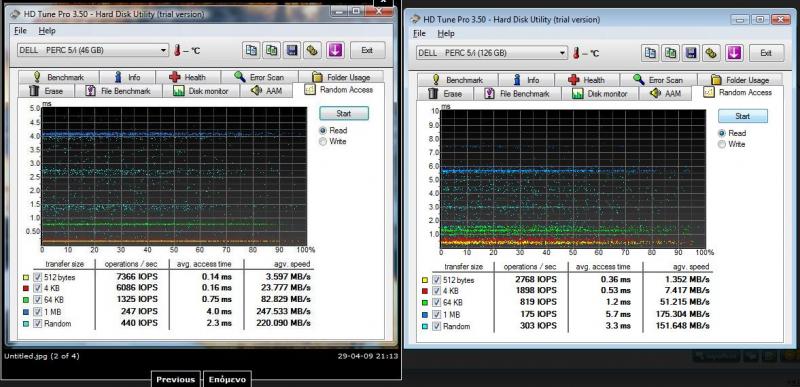This screenshot has width=800, height=387.
Task: Open drive dropdown PERC 5/i (126 GB)
Action: pos(491,53)
